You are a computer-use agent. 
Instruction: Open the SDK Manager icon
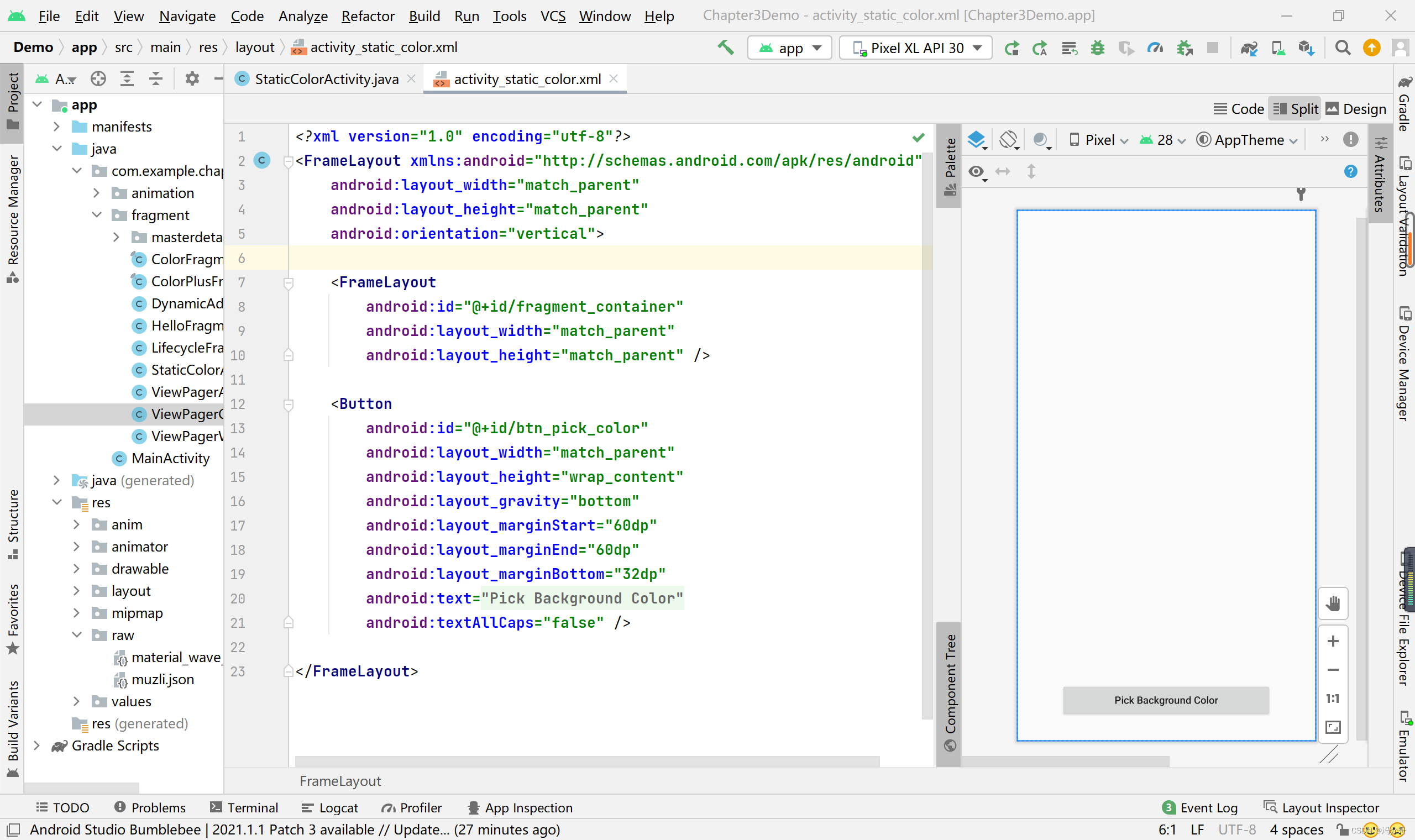click(1306, 48)
